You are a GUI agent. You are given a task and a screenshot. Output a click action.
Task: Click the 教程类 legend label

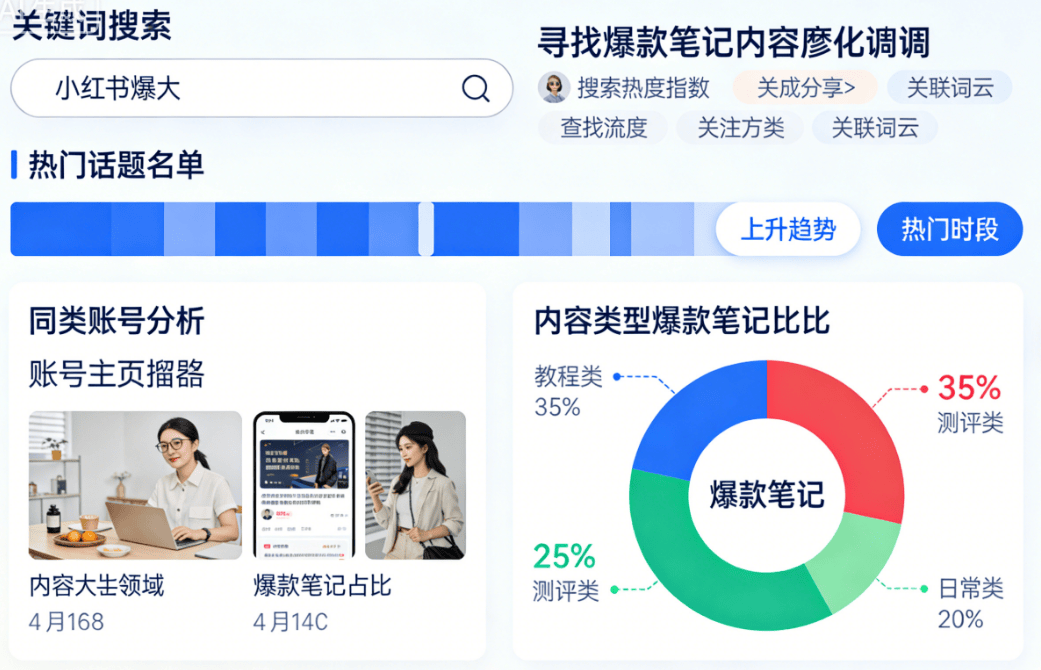click(568, 377)
